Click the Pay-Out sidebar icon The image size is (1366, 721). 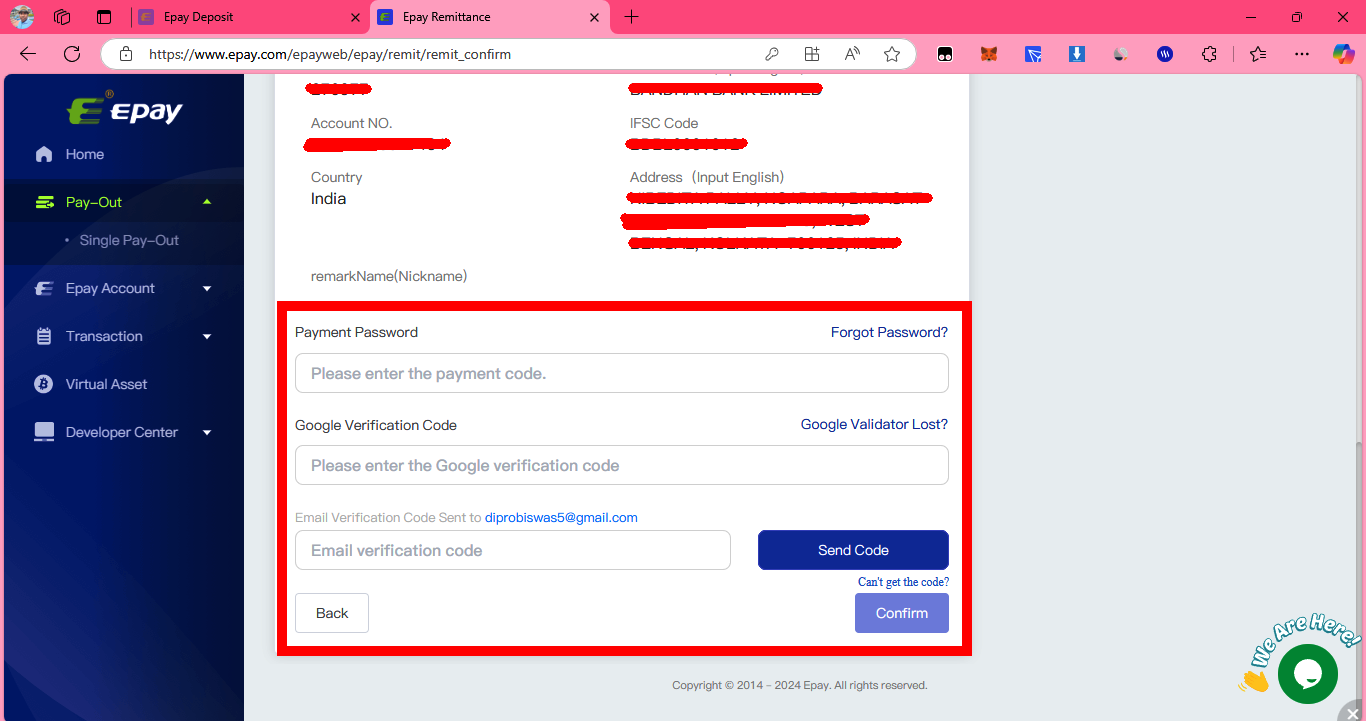pos(44,202)
